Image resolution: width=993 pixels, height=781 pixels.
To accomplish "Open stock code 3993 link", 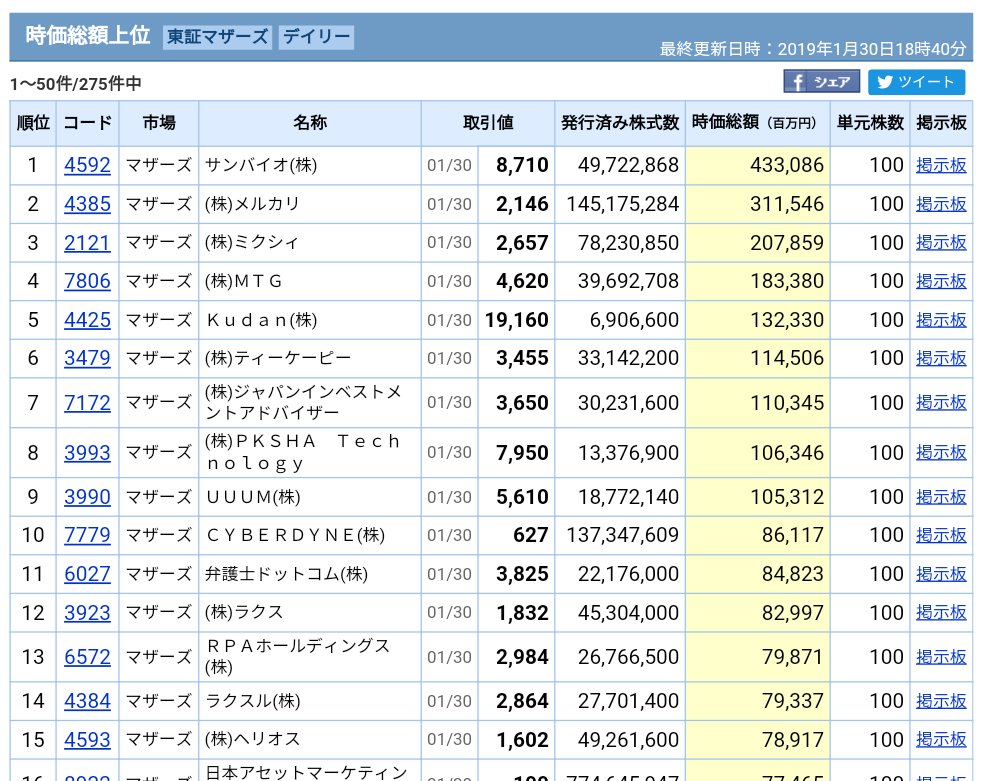I will click(87, 453).
